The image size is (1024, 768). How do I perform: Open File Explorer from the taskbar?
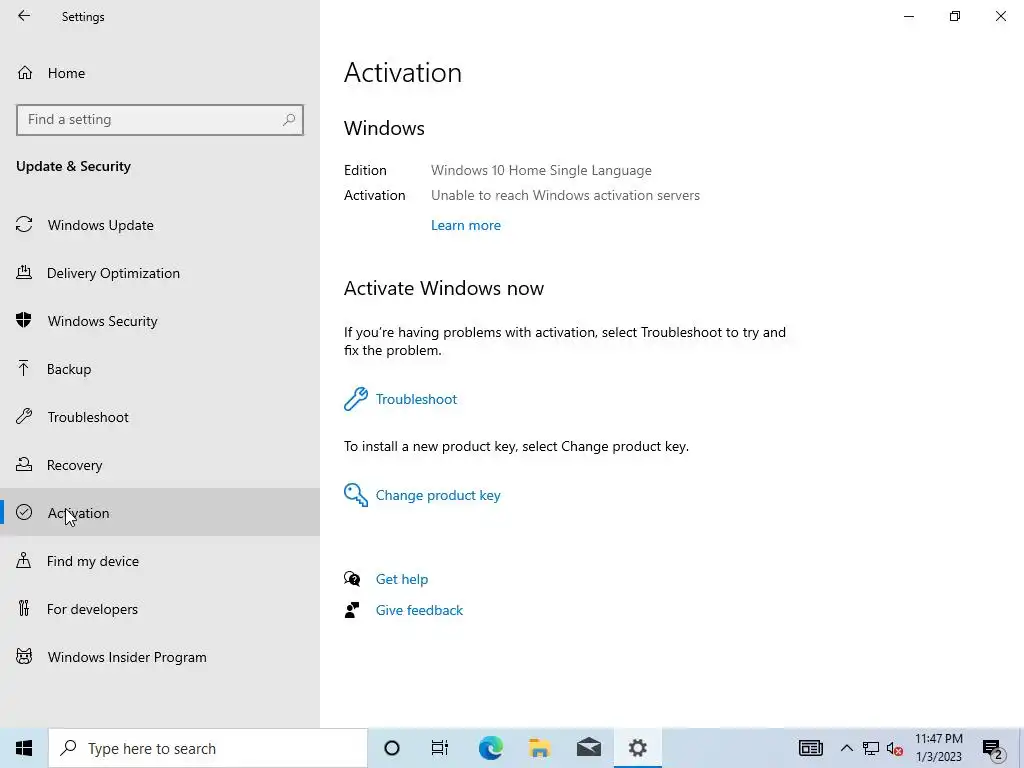(x=539, y=748)
